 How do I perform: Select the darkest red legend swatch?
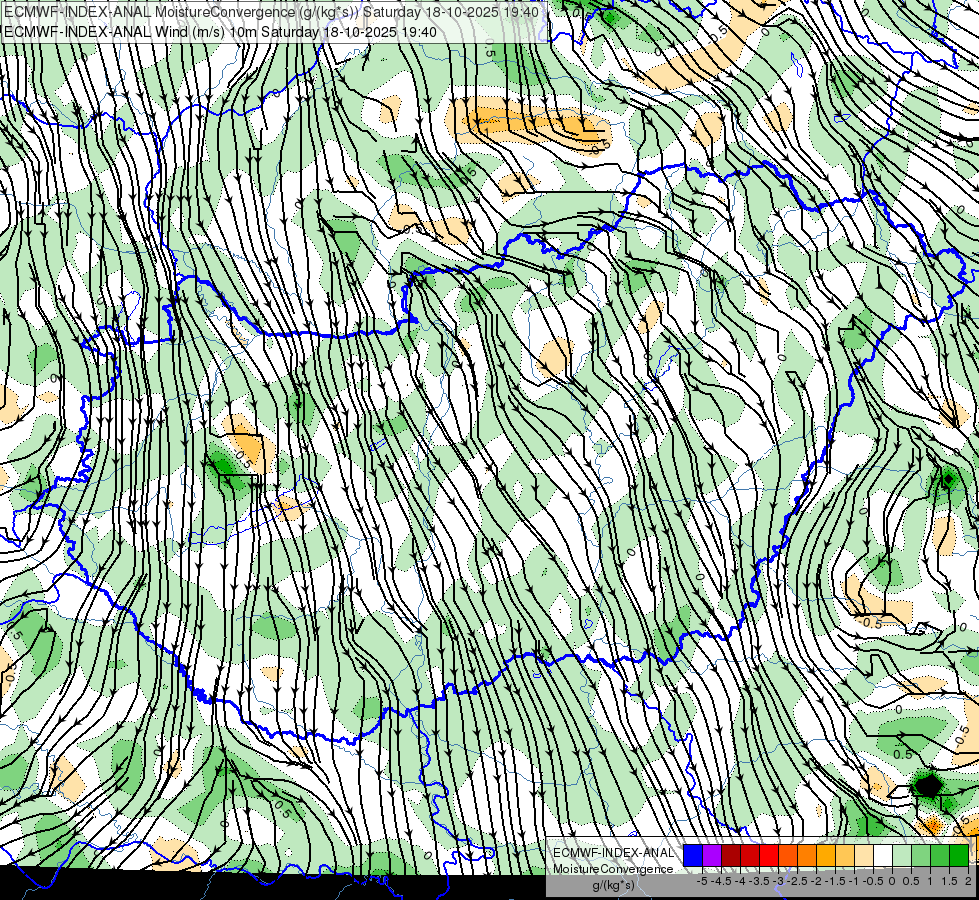pyautogui.click(x=730, y=855)
